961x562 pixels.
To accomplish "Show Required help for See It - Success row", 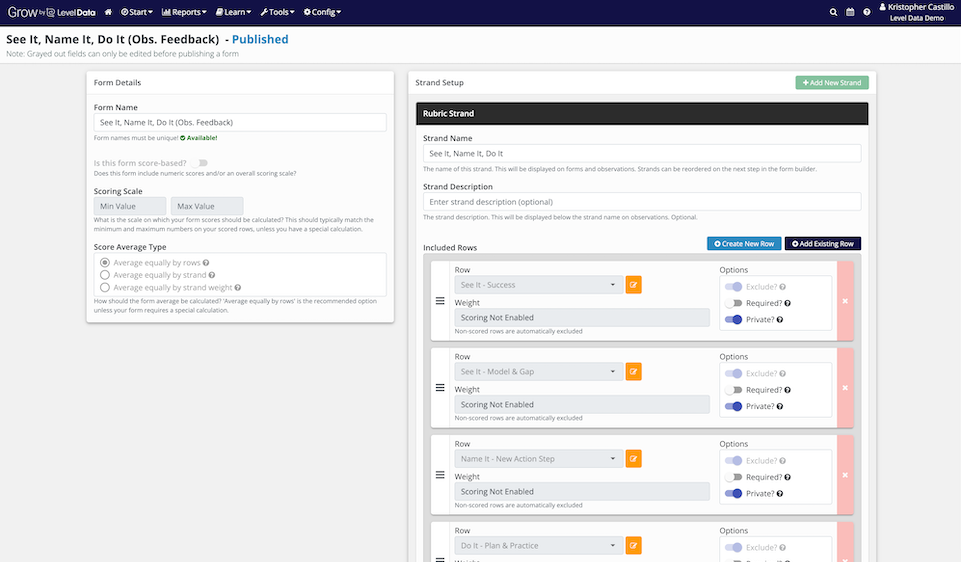I will [788, 303].
